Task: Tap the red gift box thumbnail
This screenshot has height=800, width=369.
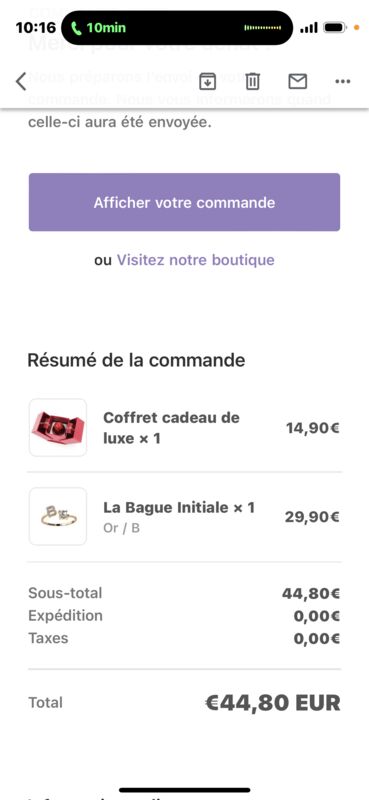Action: [58, 427]
